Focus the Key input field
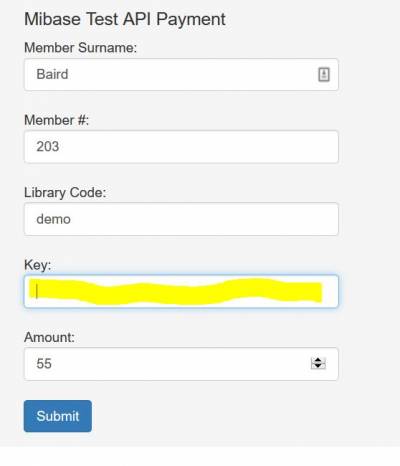This screenshot has width=400, height=466. pos(181,291)
